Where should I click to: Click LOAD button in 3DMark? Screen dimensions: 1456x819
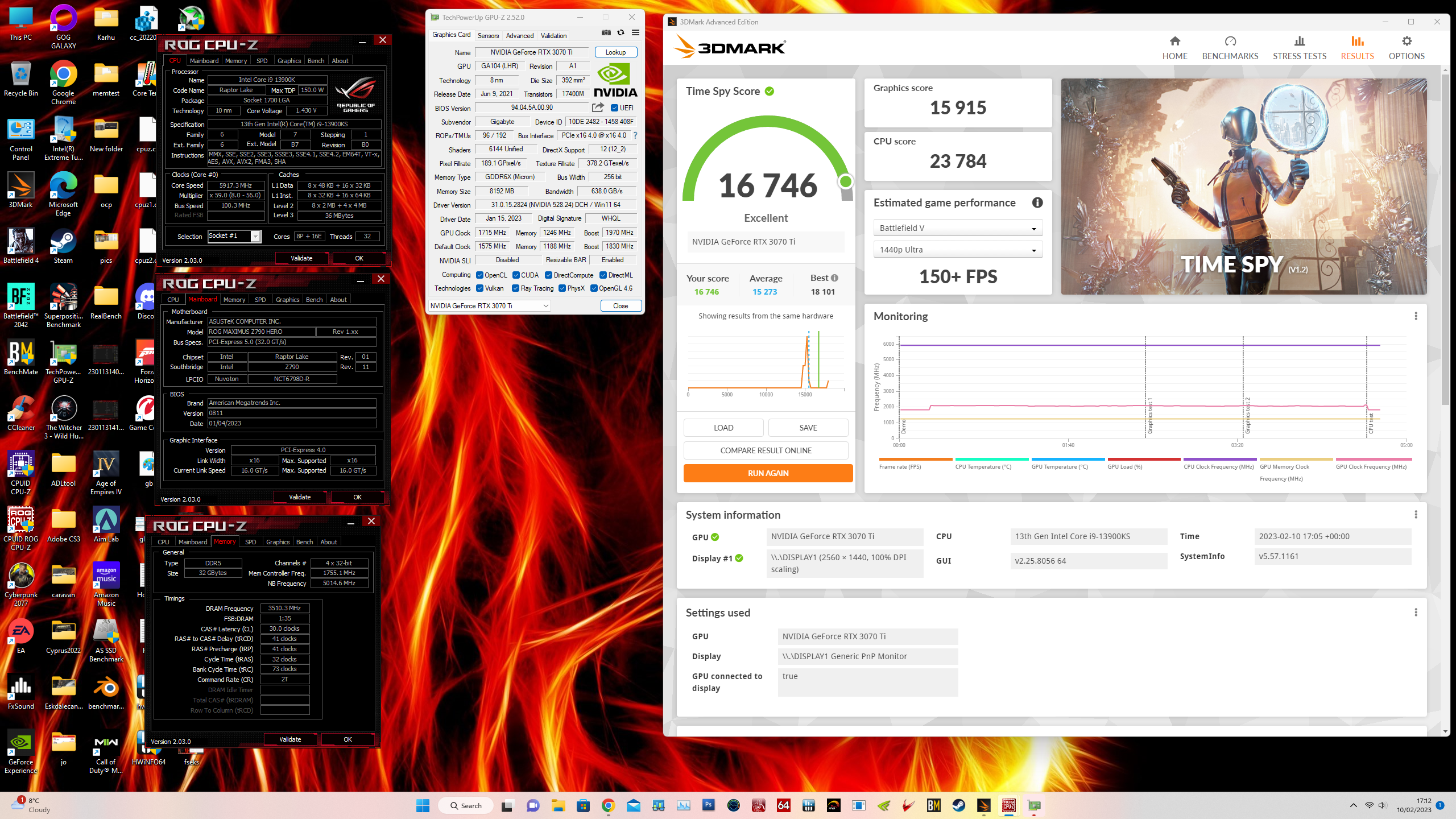click(x=723, y=428)
